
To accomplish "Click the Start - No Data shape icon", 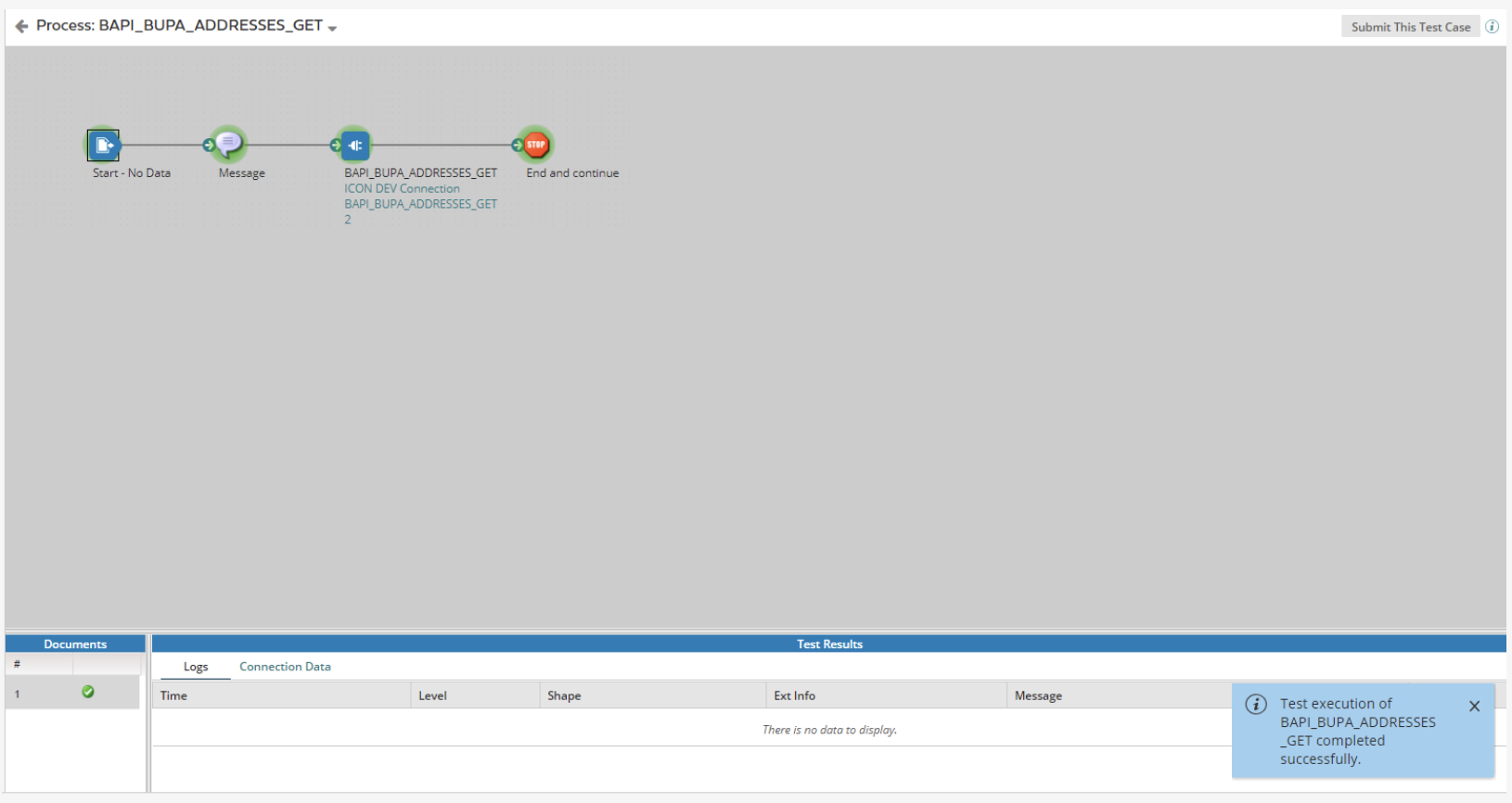I will point(103,145).
